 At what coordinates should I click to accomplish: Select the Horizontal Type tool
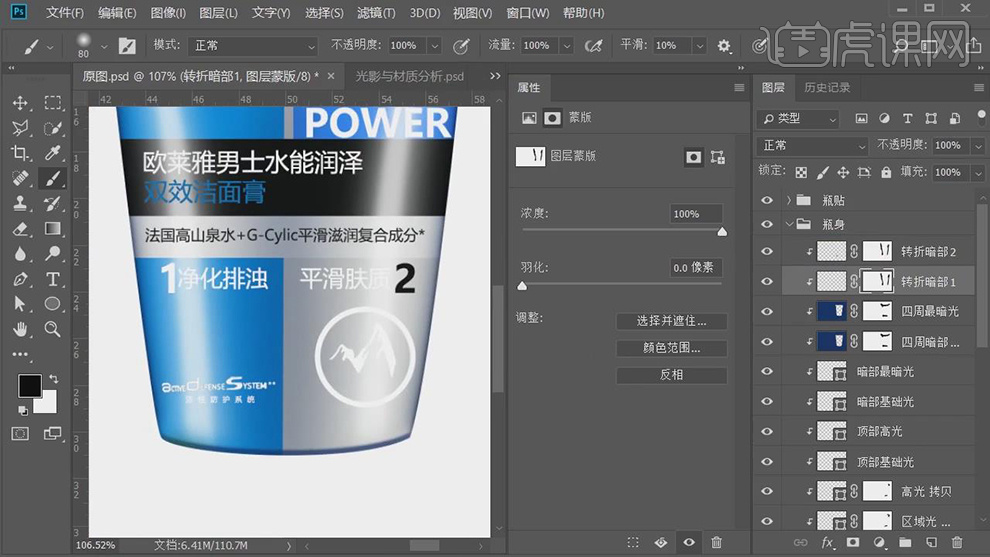53,279
